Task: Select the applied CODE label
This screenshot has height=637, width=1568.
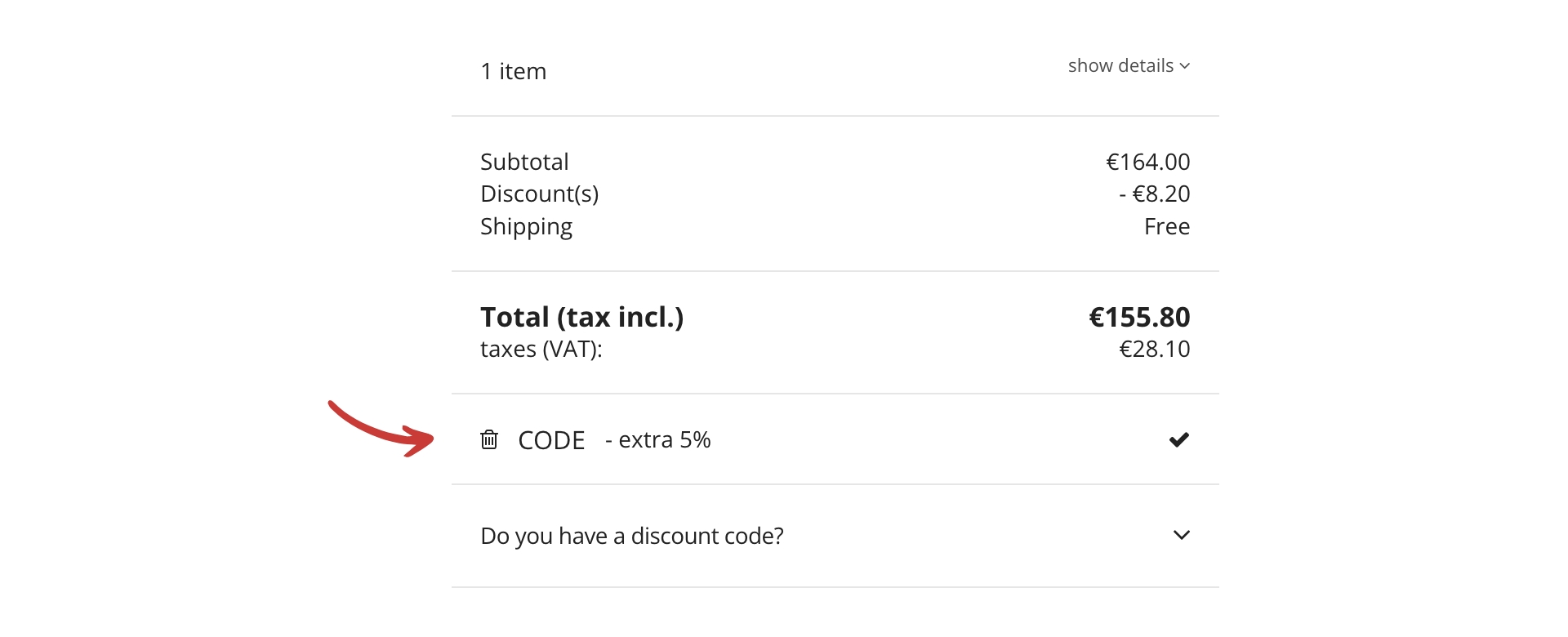Action: (x=551, y=440)
